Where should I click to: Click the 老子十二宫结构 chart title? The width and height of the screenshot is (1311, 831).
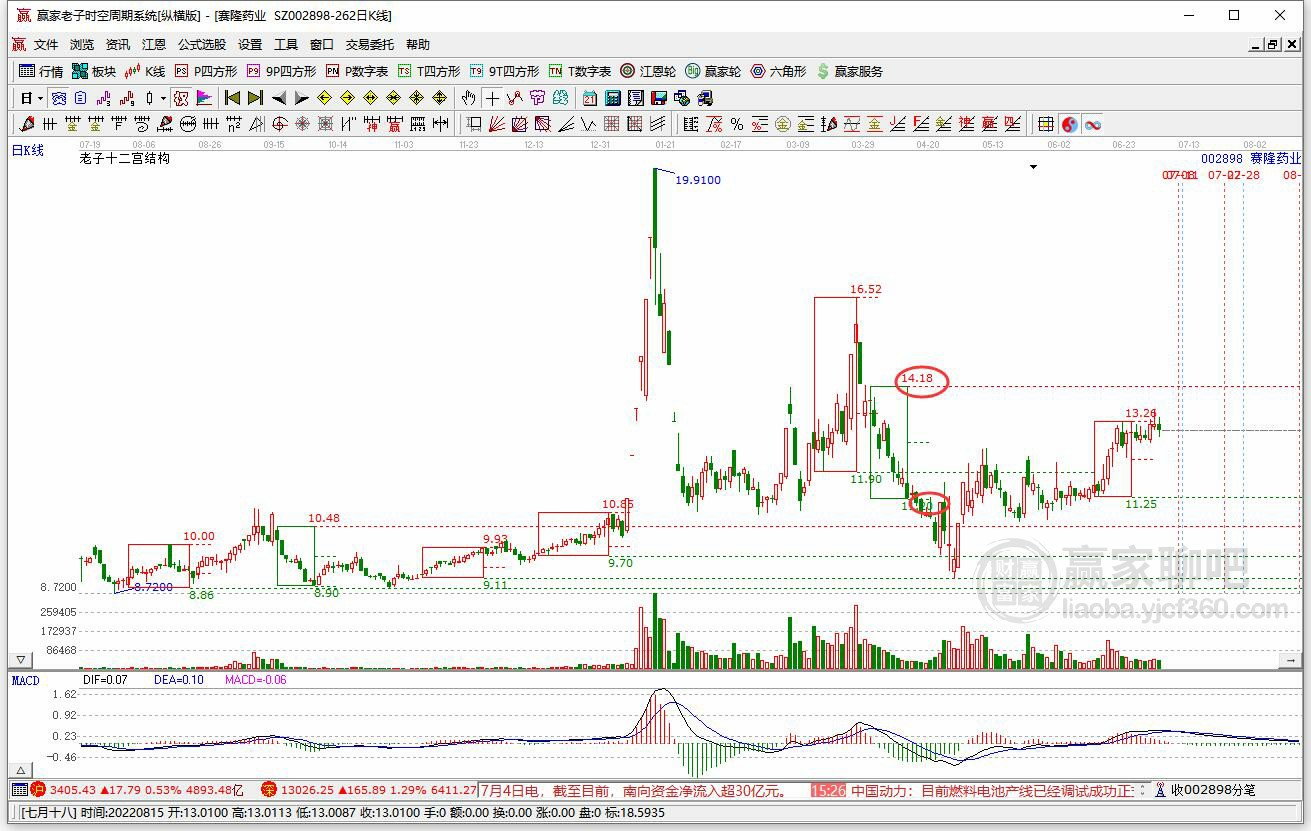(x=124, y=158)
